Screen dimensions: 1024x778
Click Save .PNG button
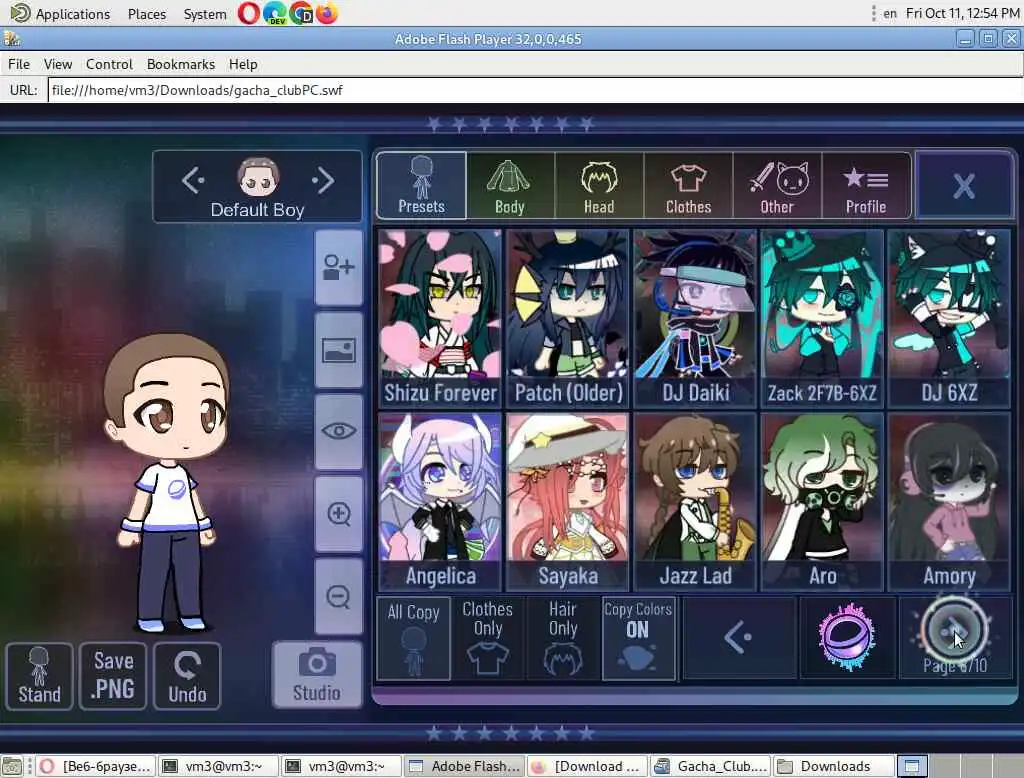(x=113, y=676)
